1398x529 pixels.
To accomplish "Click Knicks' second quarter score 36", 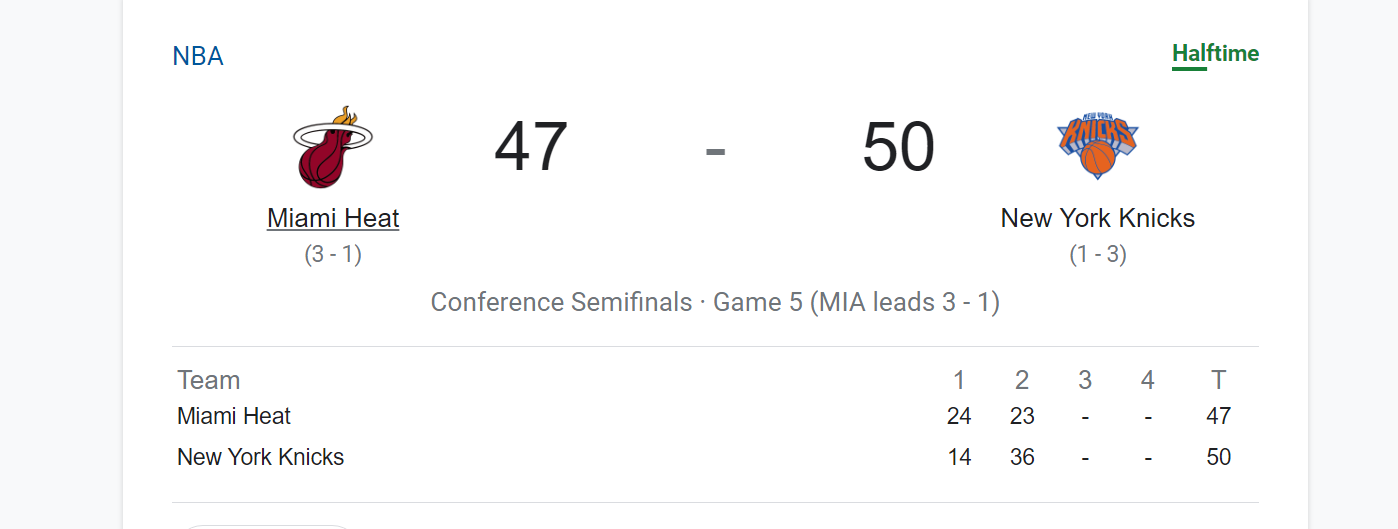I will pyautogui.click(x=1022, y=457).
